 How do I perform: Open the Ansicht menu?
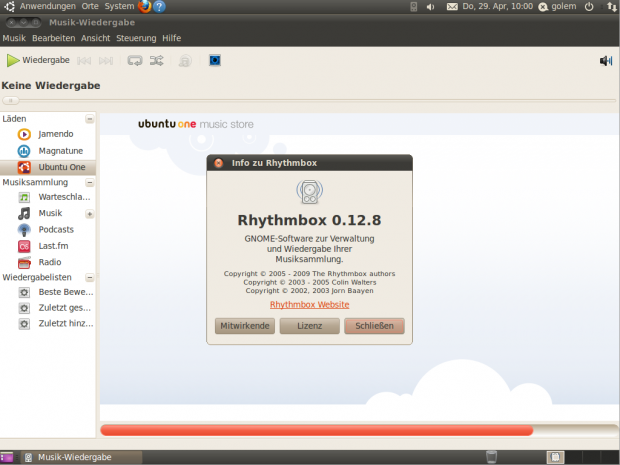(x=95, y=38)
